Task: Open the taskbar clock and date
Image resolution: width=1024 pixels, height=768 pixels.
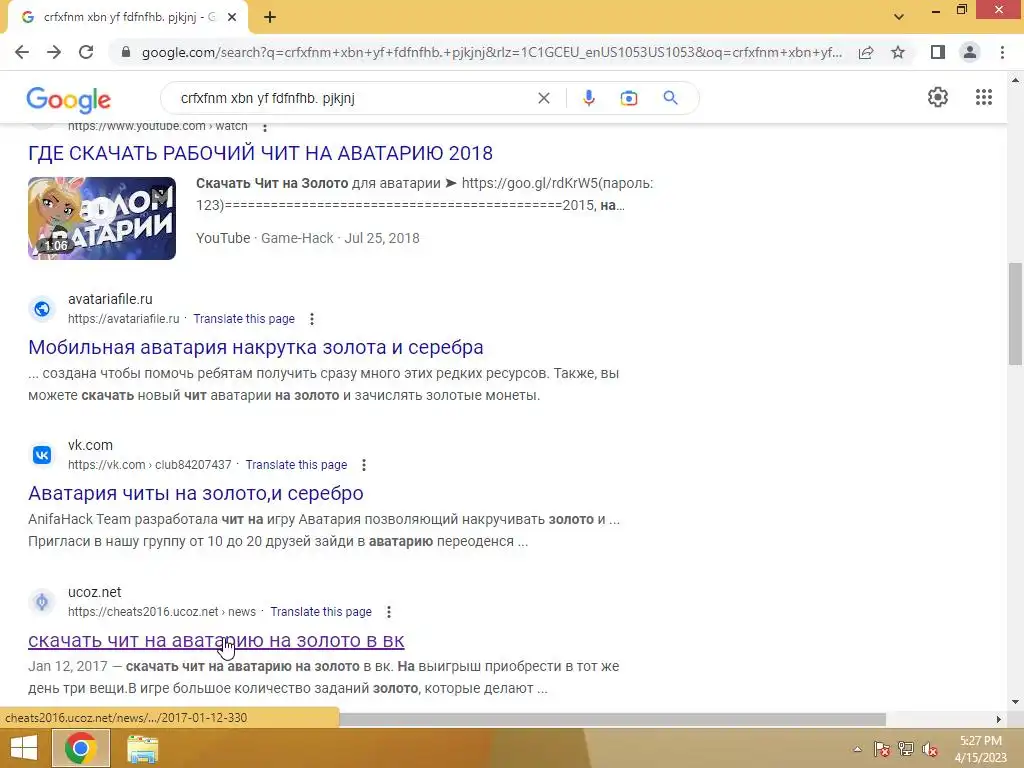Action: click(980, 749)
